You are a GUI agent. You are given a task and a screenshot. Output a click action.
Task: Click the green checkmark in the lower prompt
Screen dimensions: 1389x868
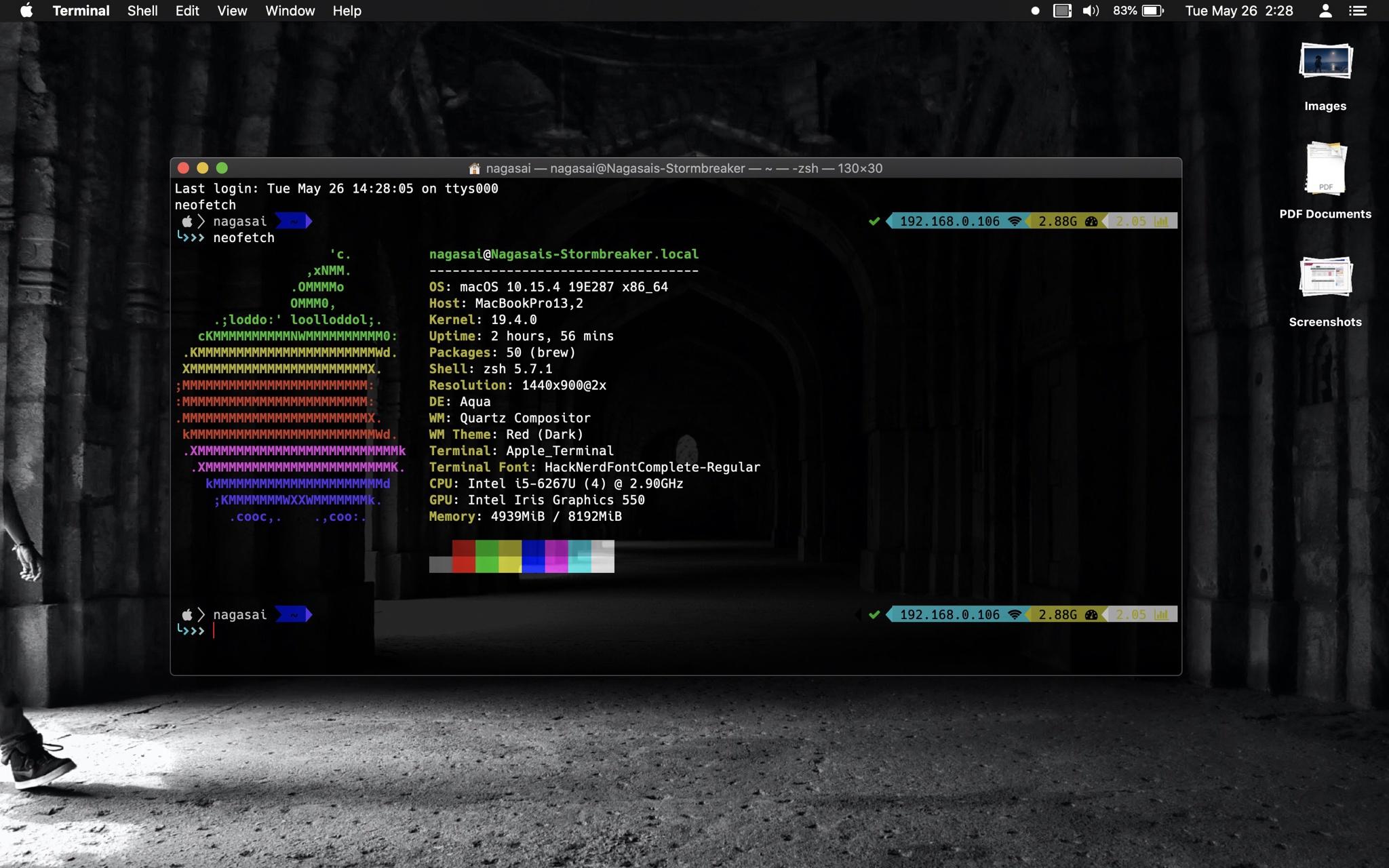(874, 614)
